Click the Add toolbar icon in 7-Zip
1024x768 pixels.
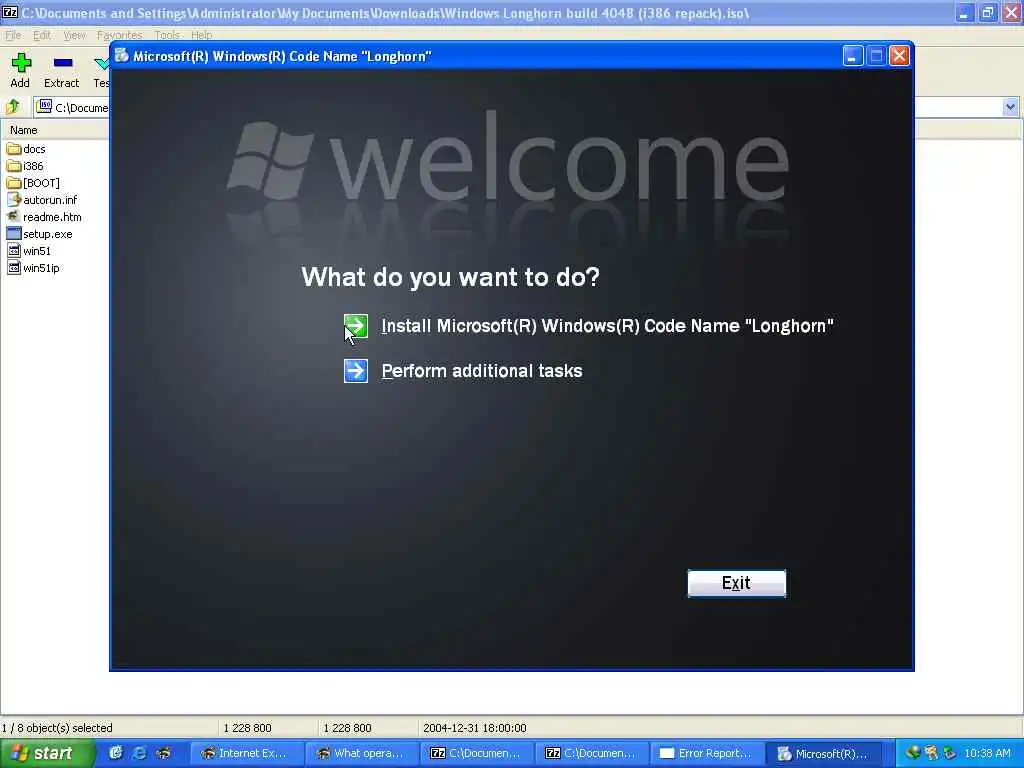20,63
